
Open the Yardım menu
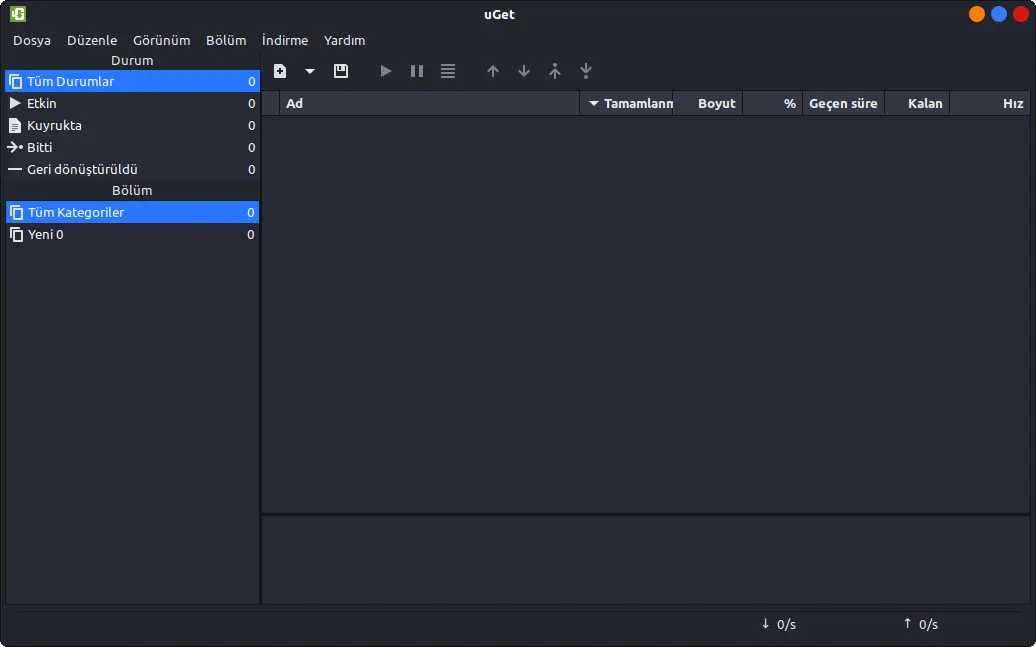[344, 40]
